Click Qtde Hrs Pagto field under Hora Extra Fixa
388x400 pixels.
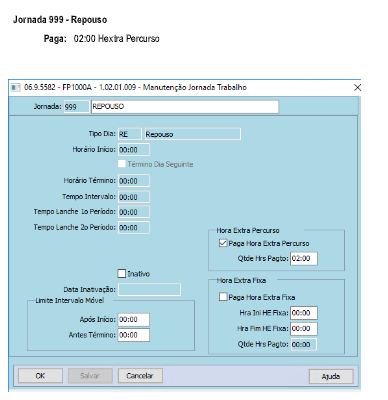pyautogui.click(x=304, y=344)
